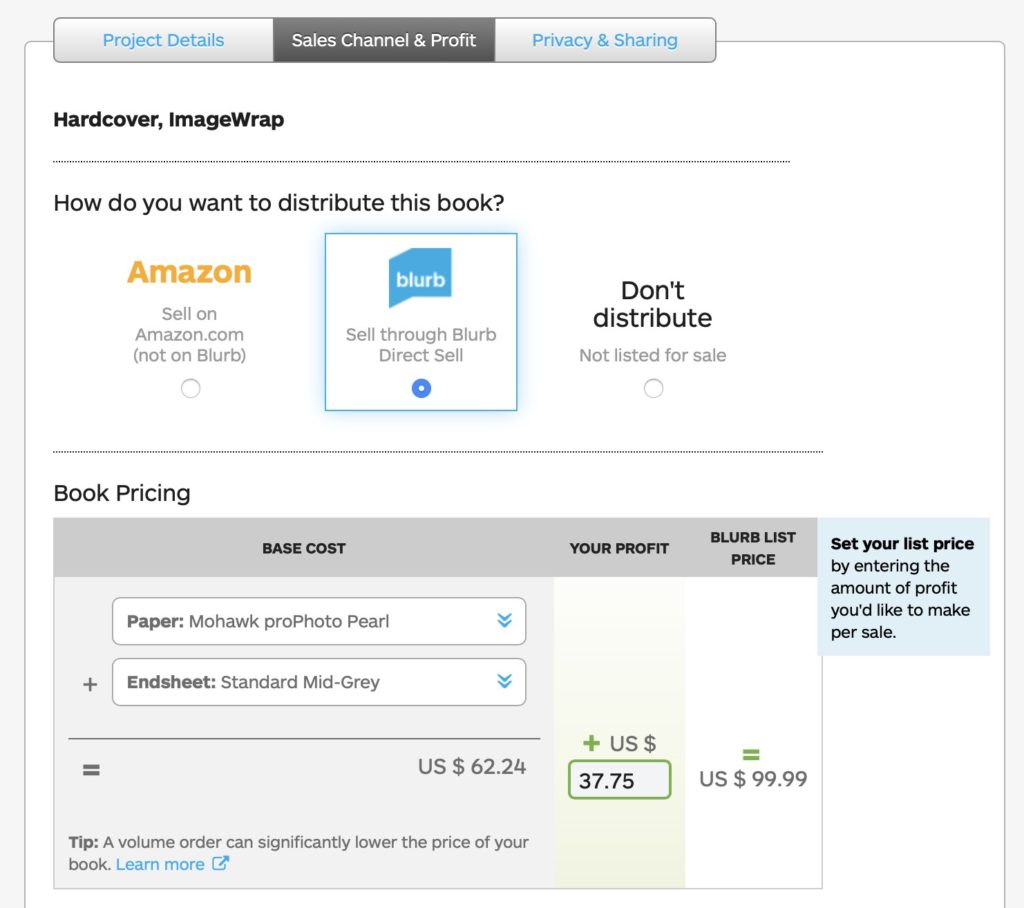Click the Hardcover, ImageWrap heading
Viewport: 1024px width, 908px height.
pos(168,120)
